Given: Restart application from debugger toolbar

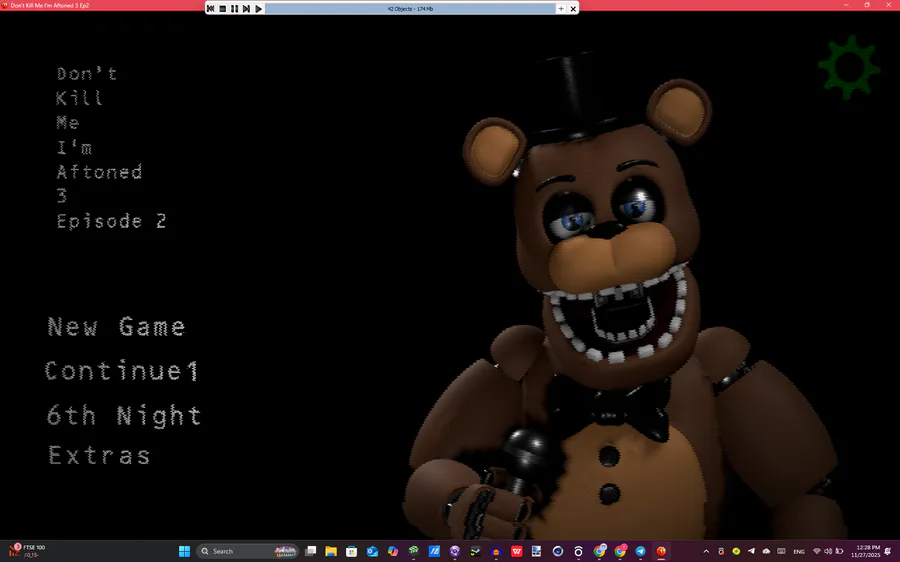Looking at the screenshot, I should pyautogui.click(x=211, y=9).
